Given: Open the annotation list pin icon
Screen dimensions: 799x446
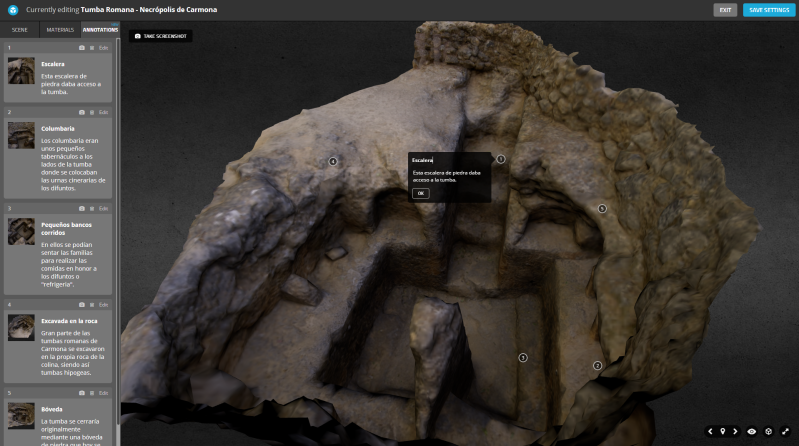Looking at the screenshot, I should 722,431.
